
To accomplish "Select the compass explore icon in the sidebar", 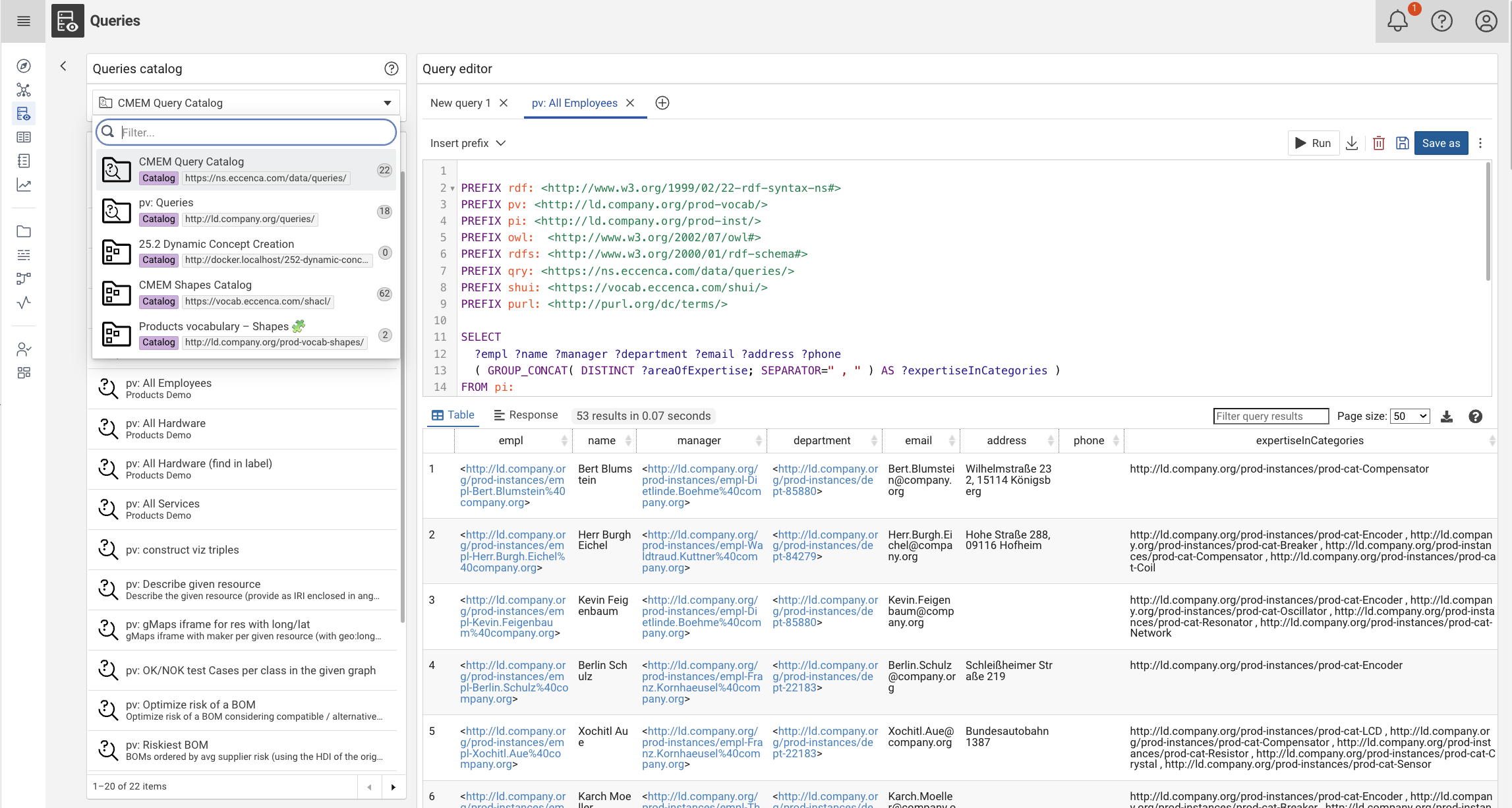I will (23, 66).
